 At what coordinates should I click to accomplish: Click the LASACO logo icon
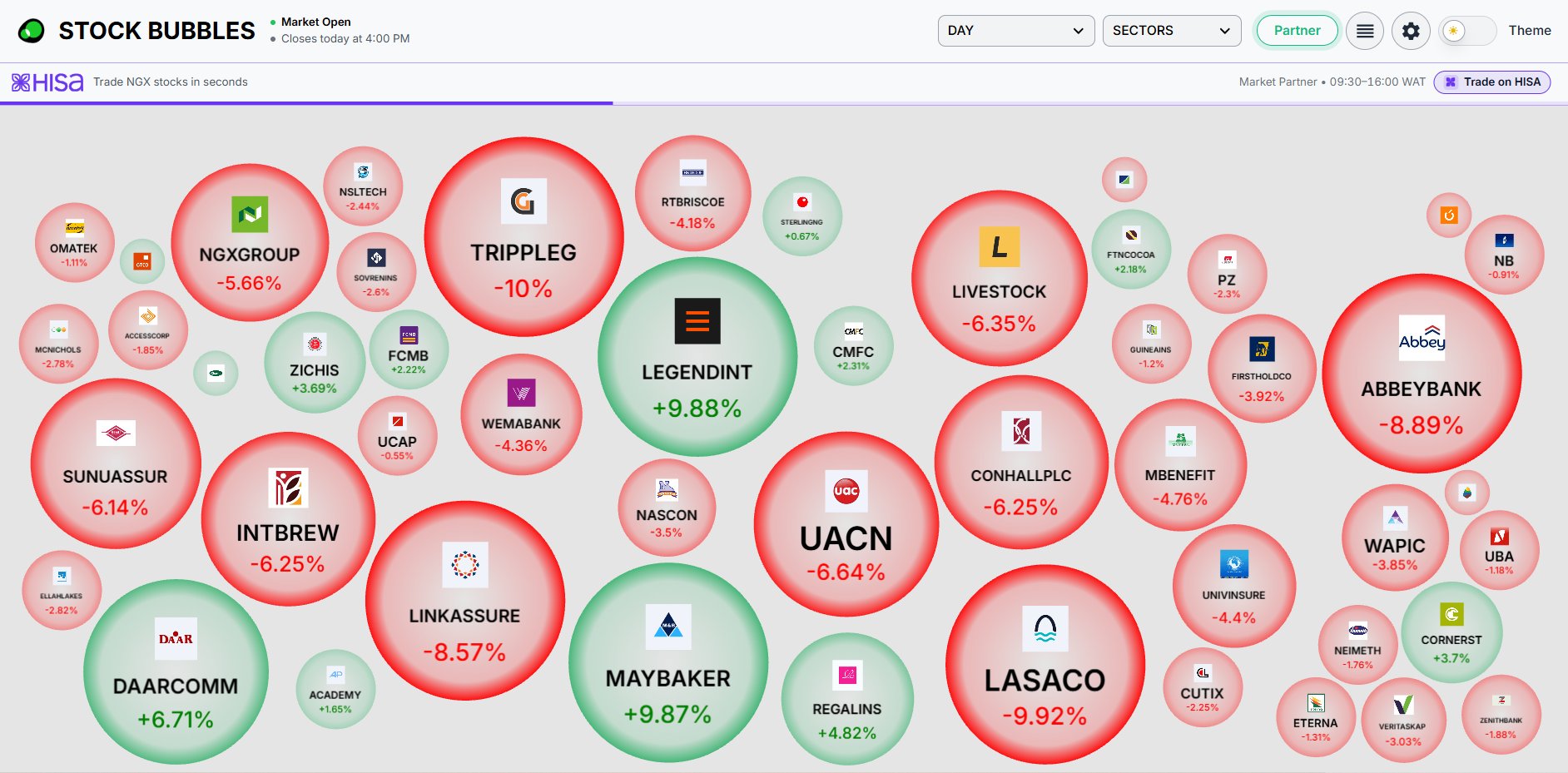click(1045, 628)
